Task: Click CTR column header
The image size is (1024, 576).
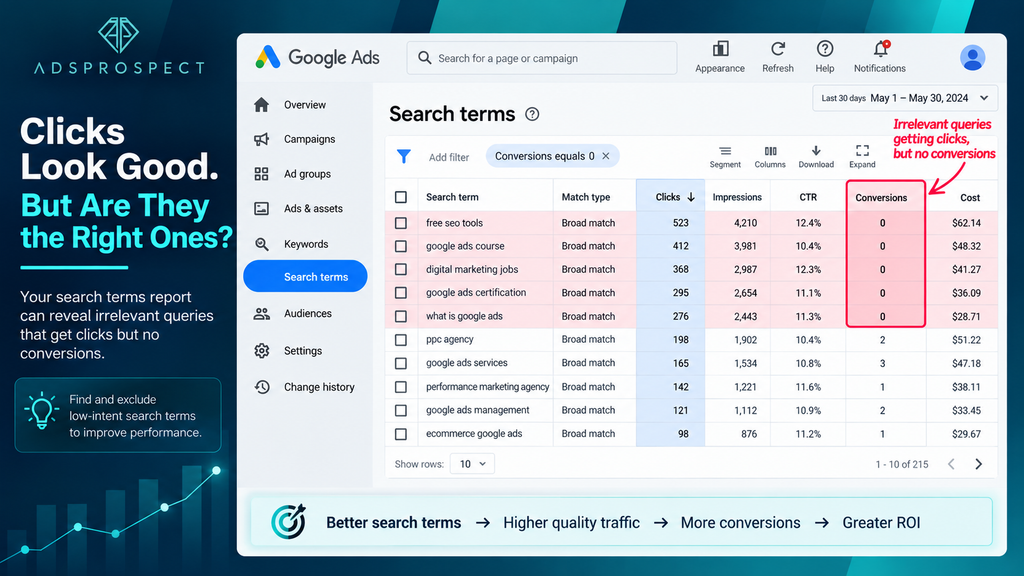Action: tap(808, 197)
